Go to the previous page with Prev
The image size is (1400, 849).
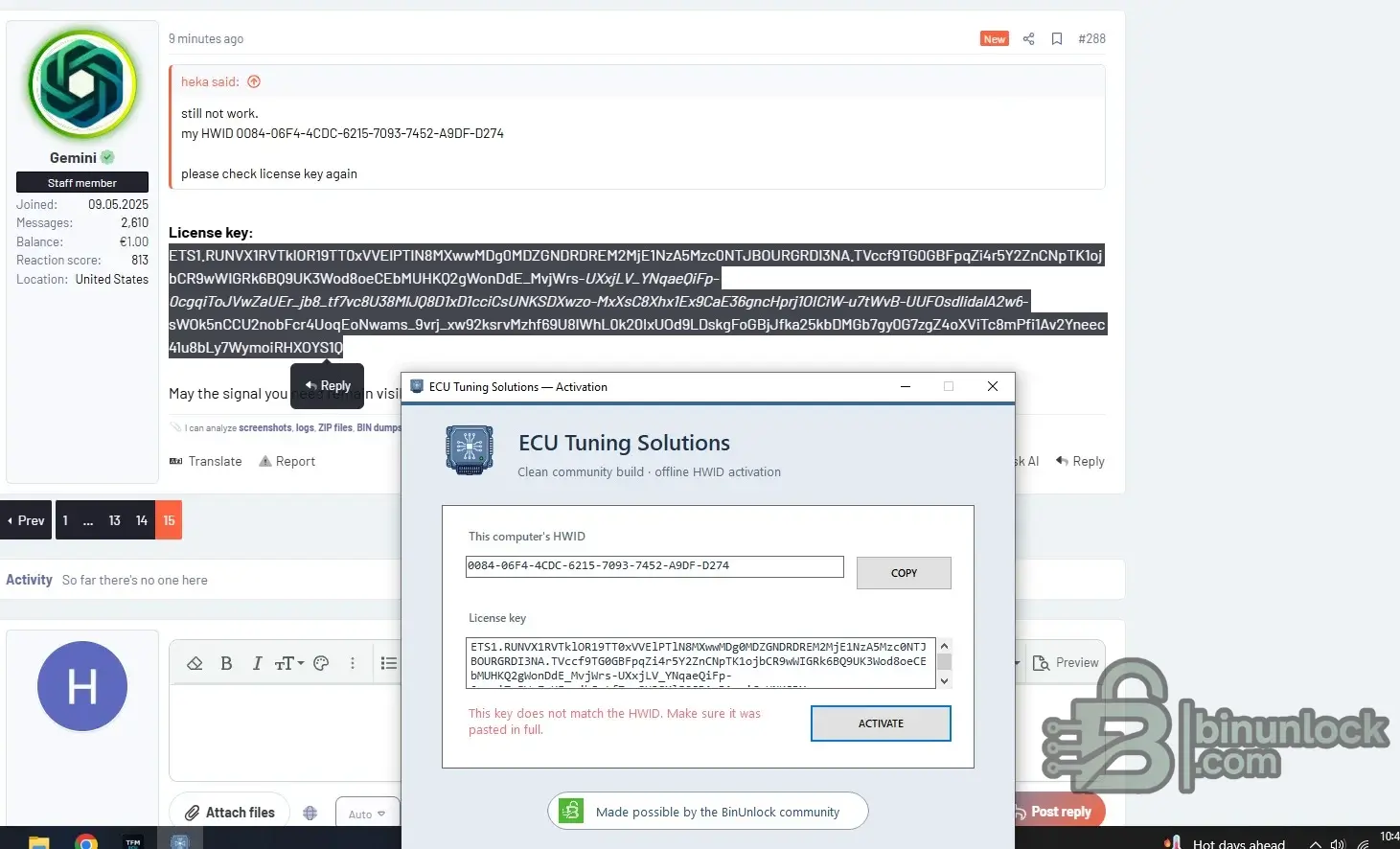26,520
